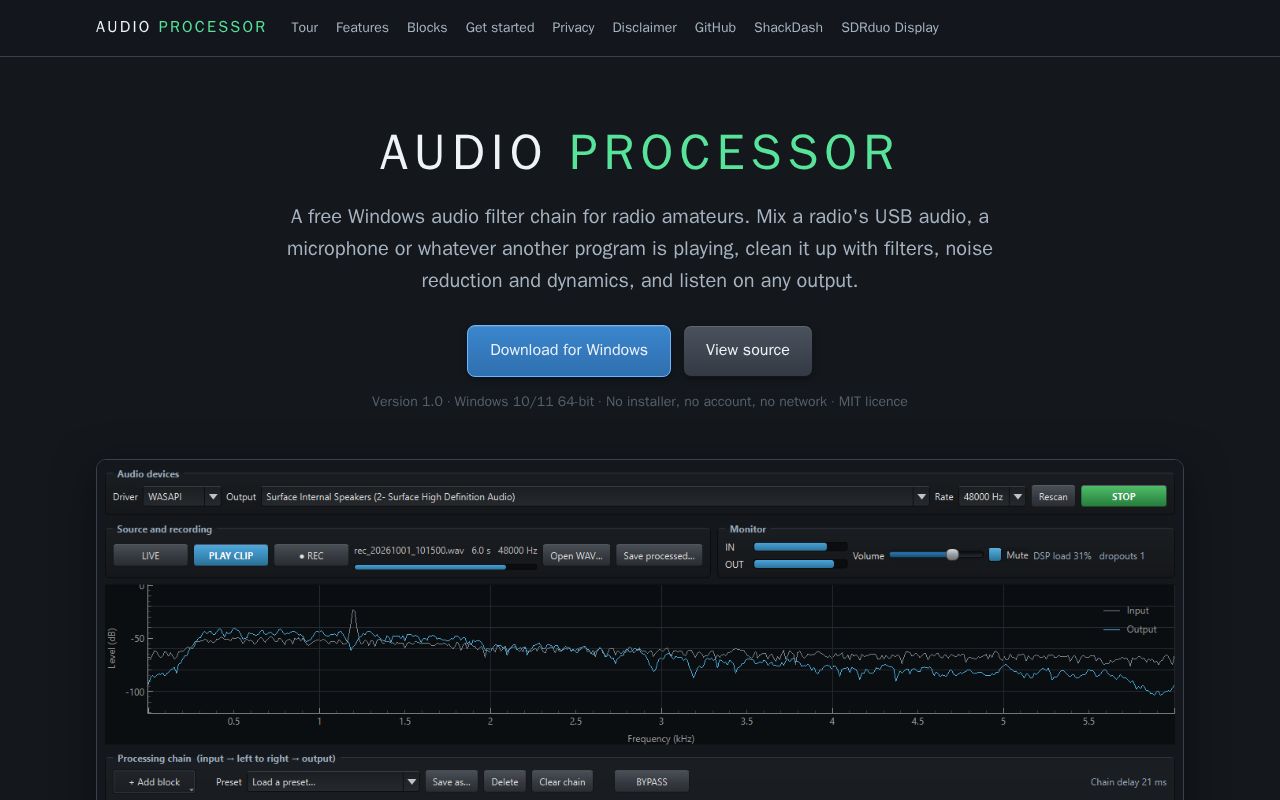Open the SDRduo Display link
The width and height of the screenshot is (1280, 800).
(x=890, y=27)
